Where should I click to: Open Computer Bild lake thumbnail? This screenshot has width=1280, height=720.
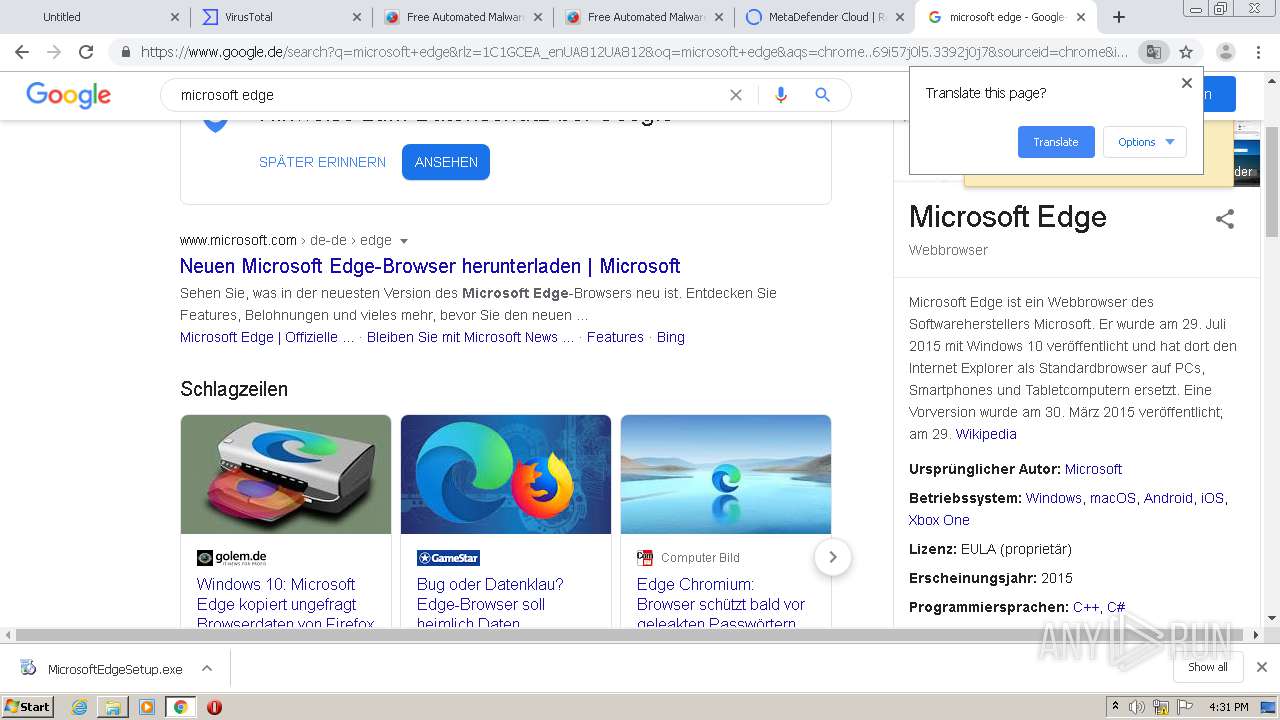point(726,474)
